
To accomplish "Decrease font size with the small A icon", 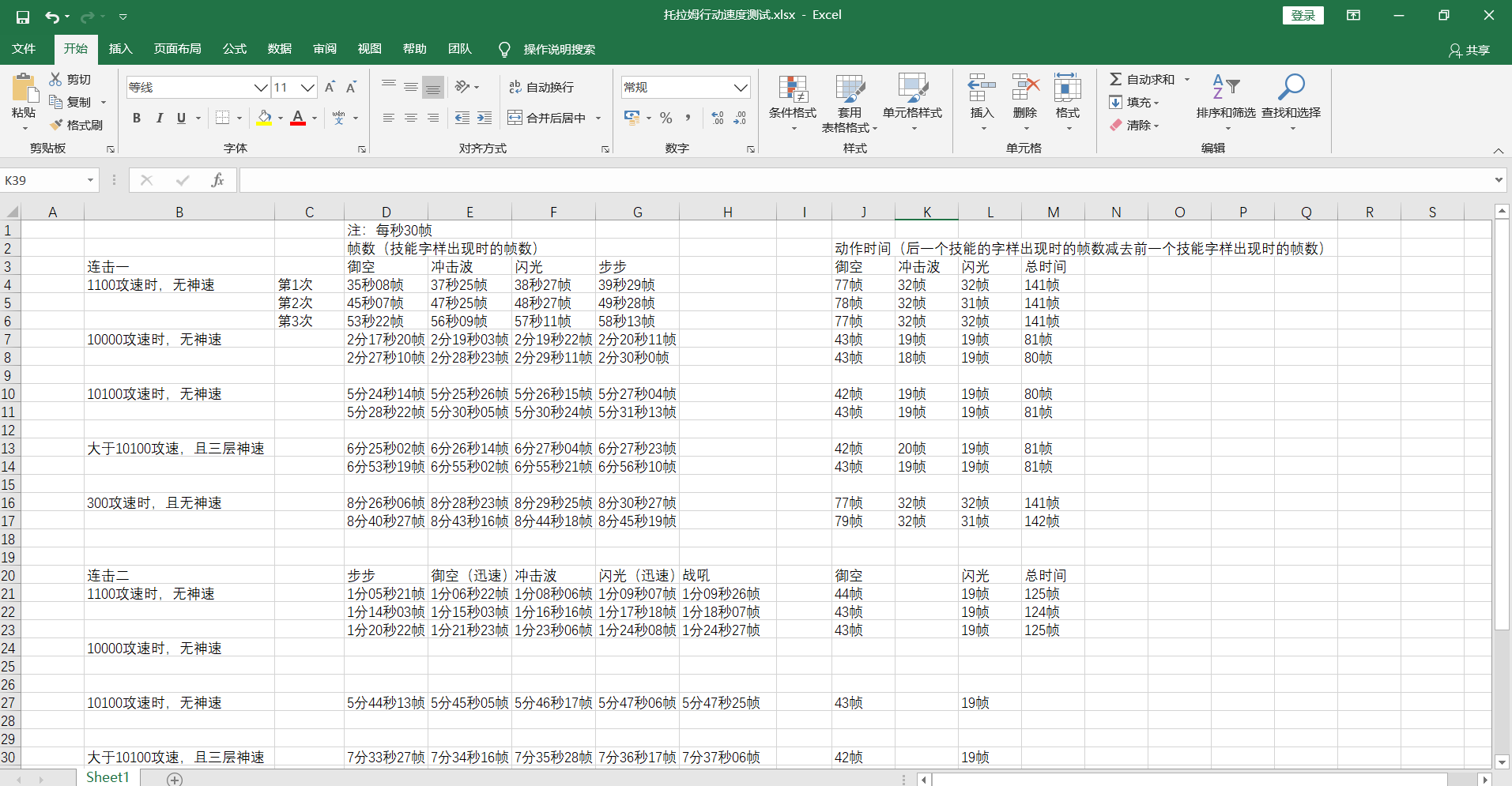I will [352, 87].
